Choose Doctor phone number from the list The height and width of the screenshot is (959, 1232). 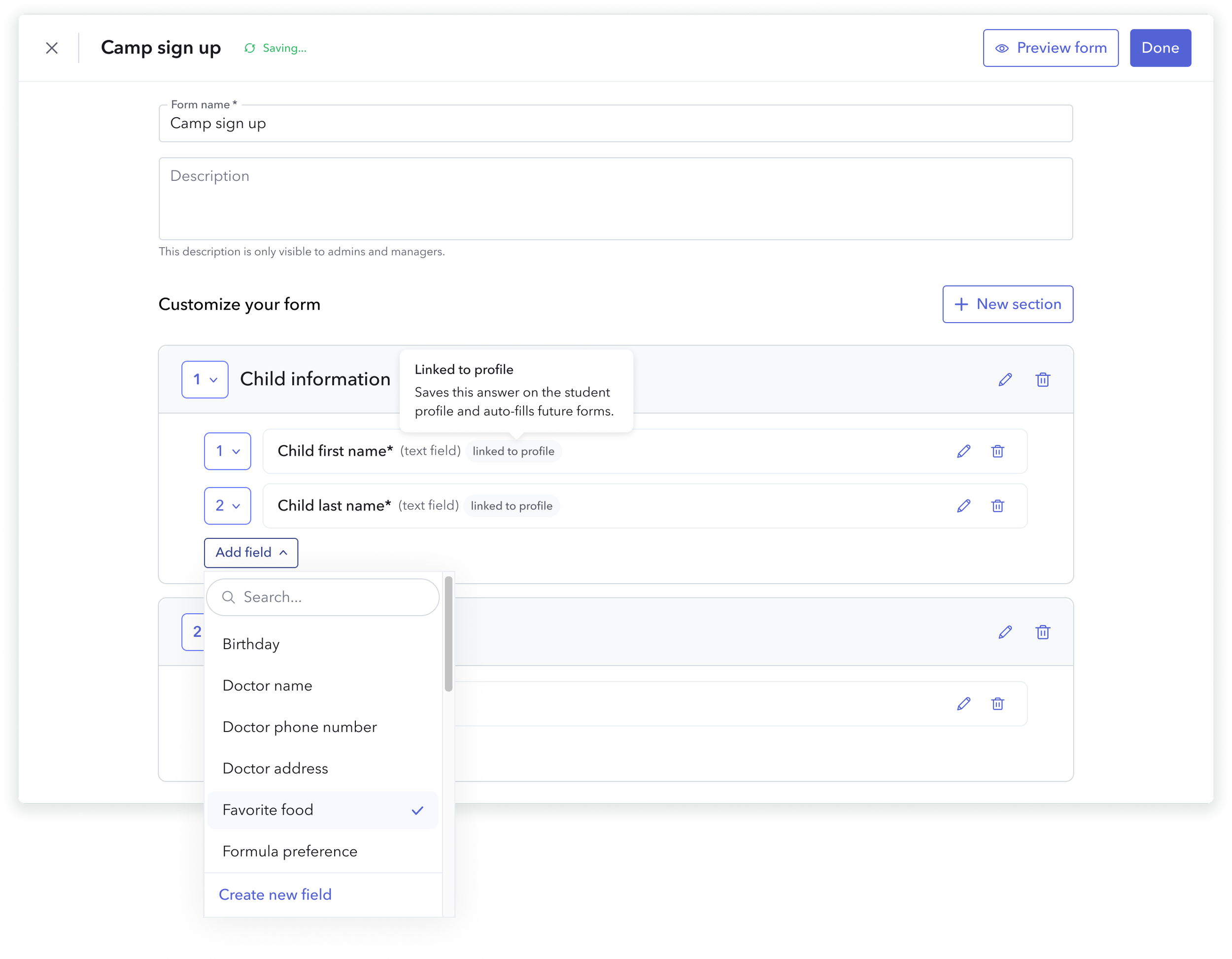tap(300, 728)
